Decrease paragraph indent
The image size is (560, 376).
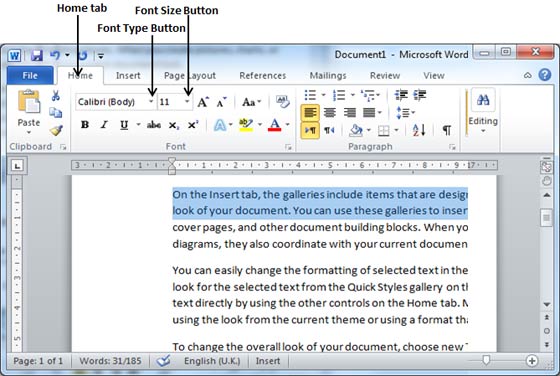401,95
